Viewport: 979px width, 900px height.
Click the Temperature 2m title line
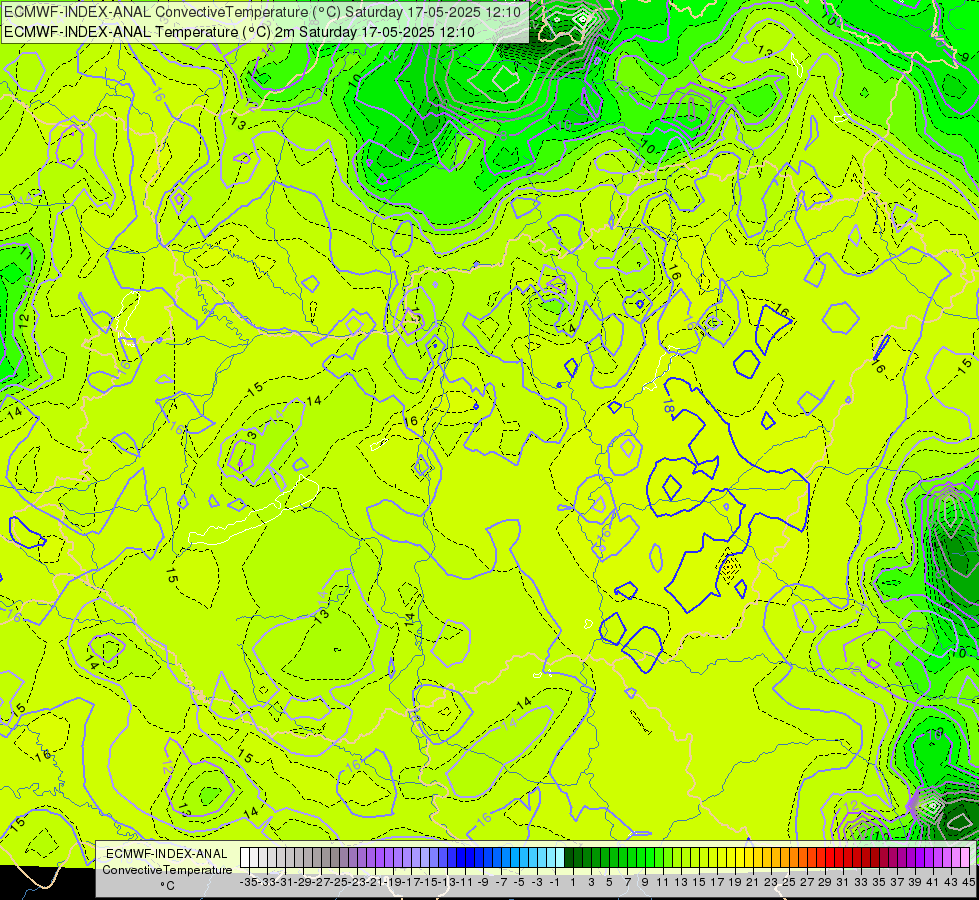coord(239,32)
